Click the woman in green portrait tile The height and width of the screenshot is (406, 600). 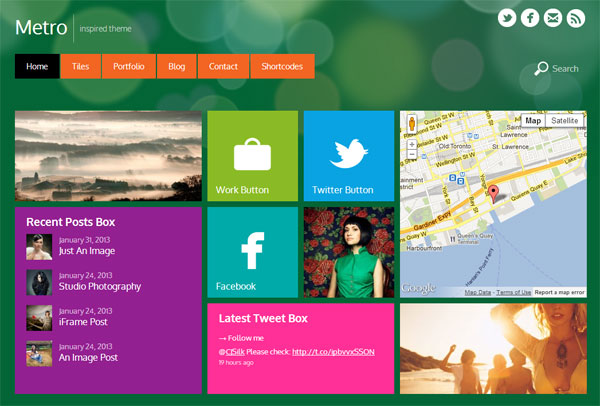tap(348, 251)
